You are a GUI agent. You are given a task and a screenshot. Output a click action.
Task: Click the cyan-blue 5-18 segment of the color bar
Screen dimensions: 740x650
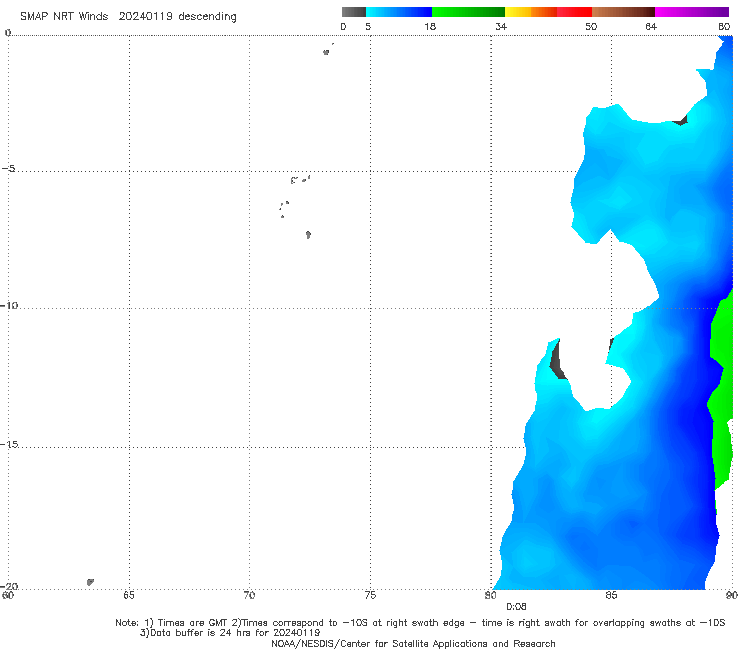tap(399, 12)
